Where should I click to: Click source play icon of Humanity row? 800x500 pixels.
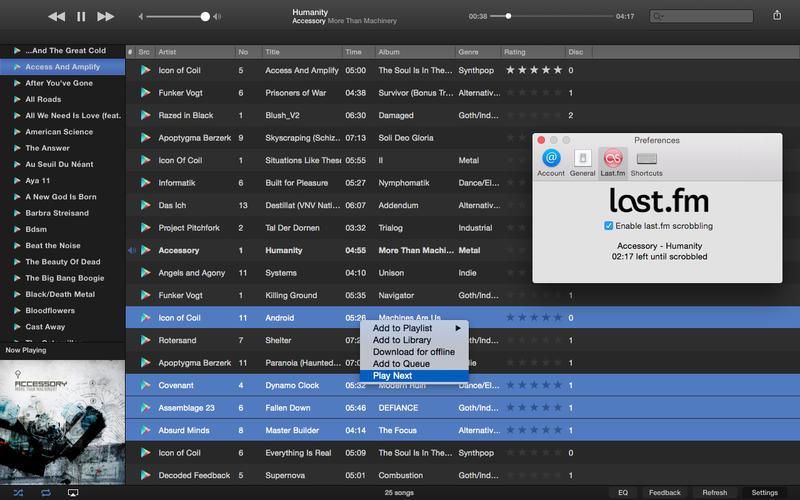(145, 250)
